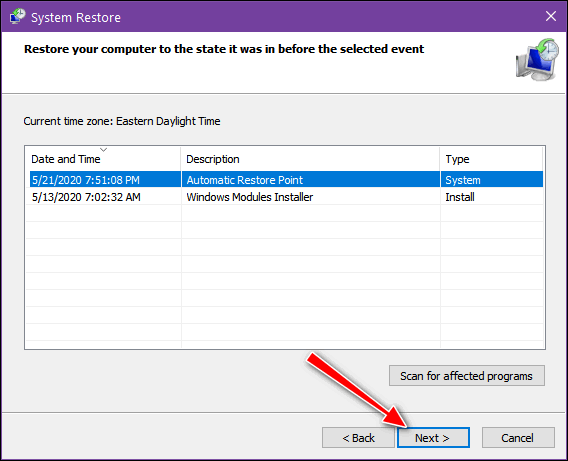568x461 pixels.
Task: Sort by Type column header
Action: click(x=492, y=159)
